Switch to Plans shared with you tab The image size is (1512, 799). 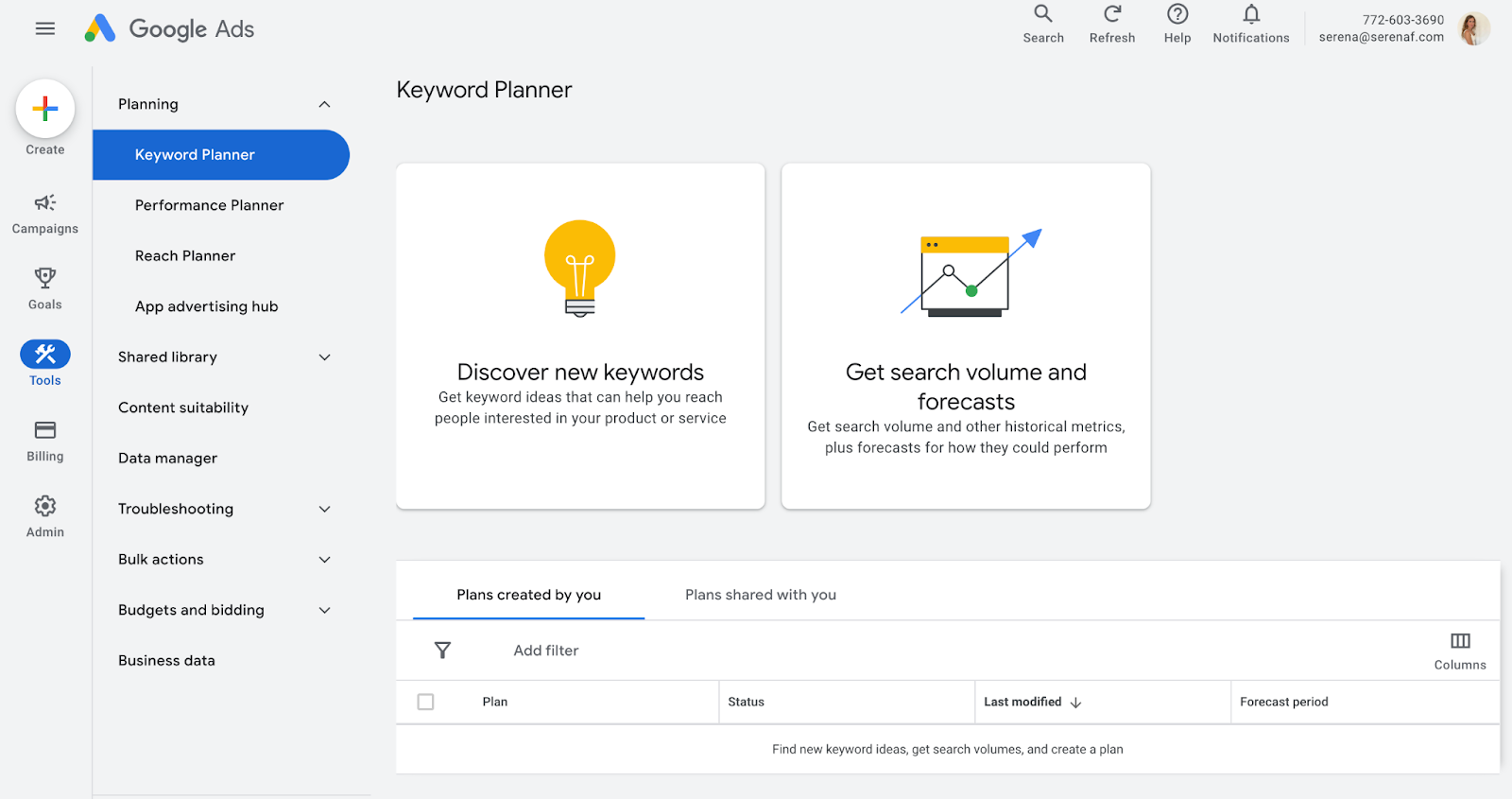(761, 595)
